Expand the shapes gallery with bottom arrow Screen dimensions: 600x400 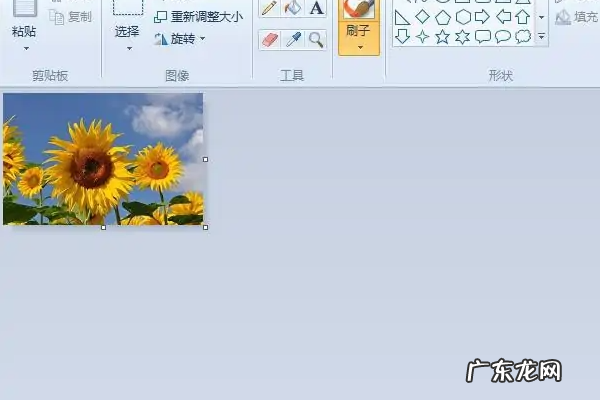click(541, 37)
